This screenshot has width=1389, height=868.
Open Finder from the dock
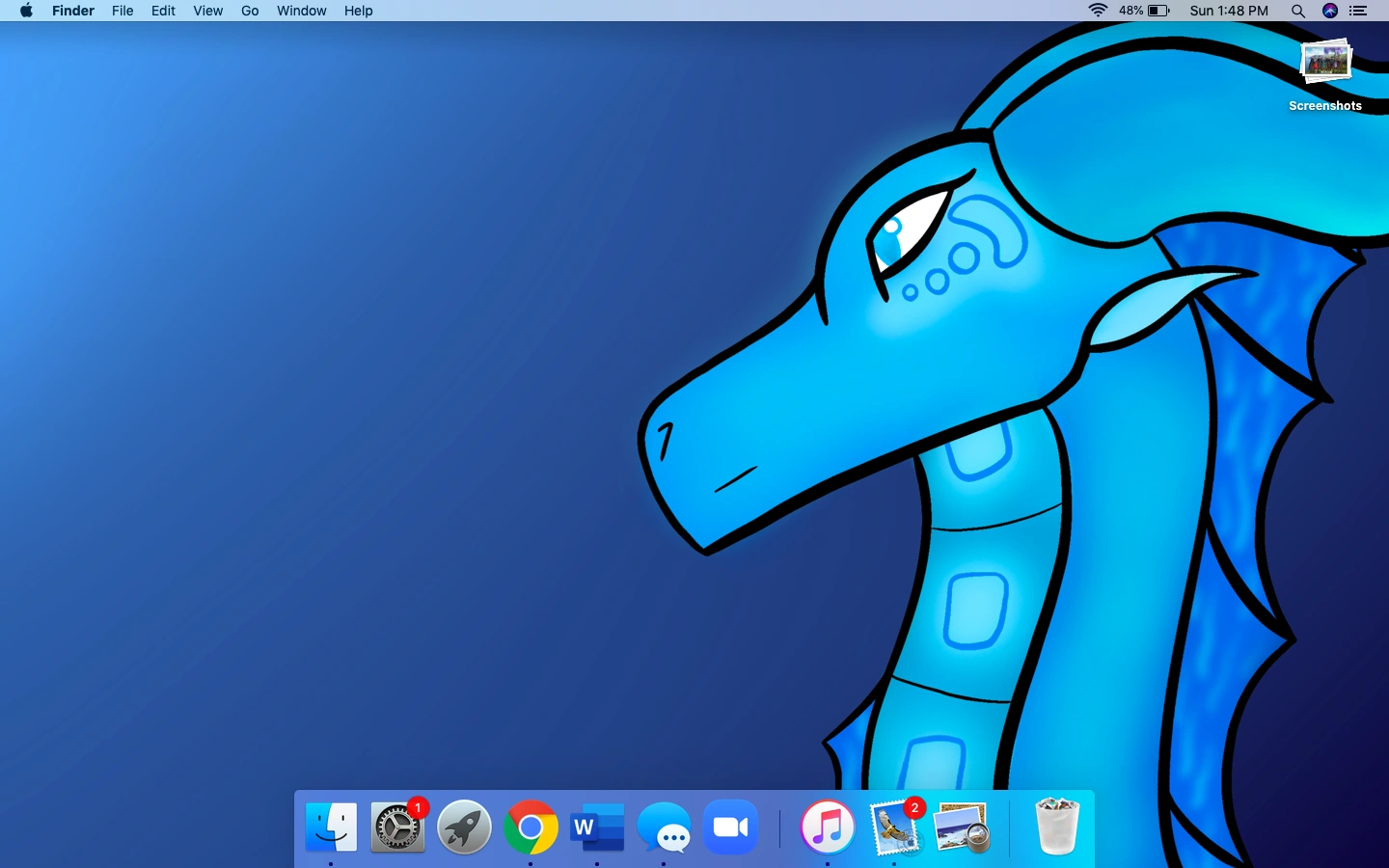pos(331,827)
